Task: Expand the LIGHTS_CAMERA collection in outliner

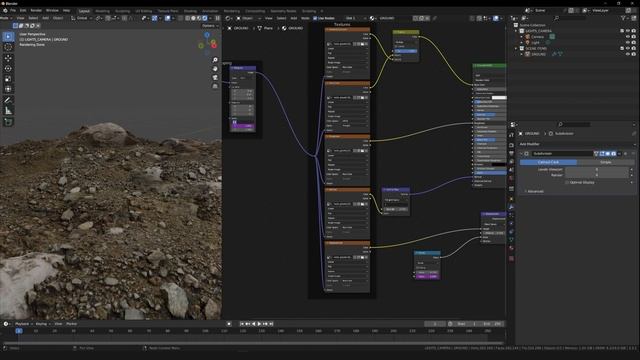Action: [516, 31]
